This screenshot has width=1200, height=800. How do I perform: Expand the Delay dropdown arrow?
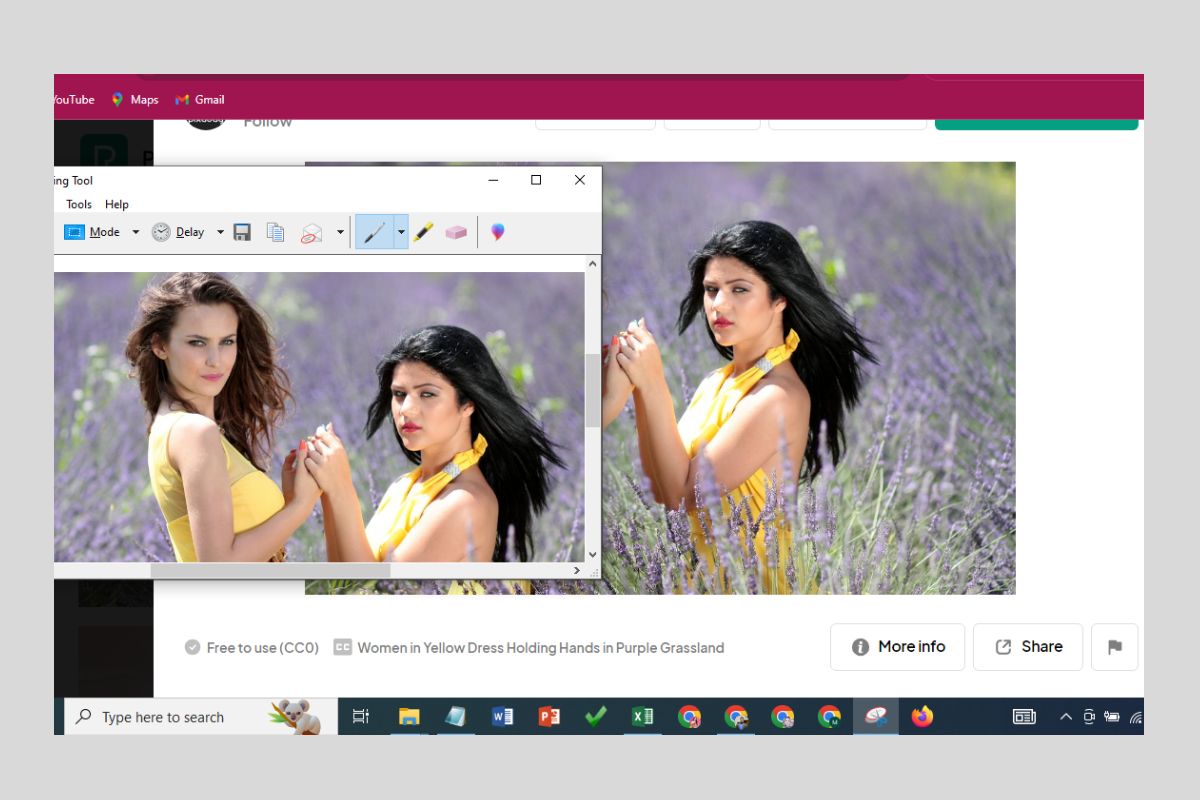220,232
